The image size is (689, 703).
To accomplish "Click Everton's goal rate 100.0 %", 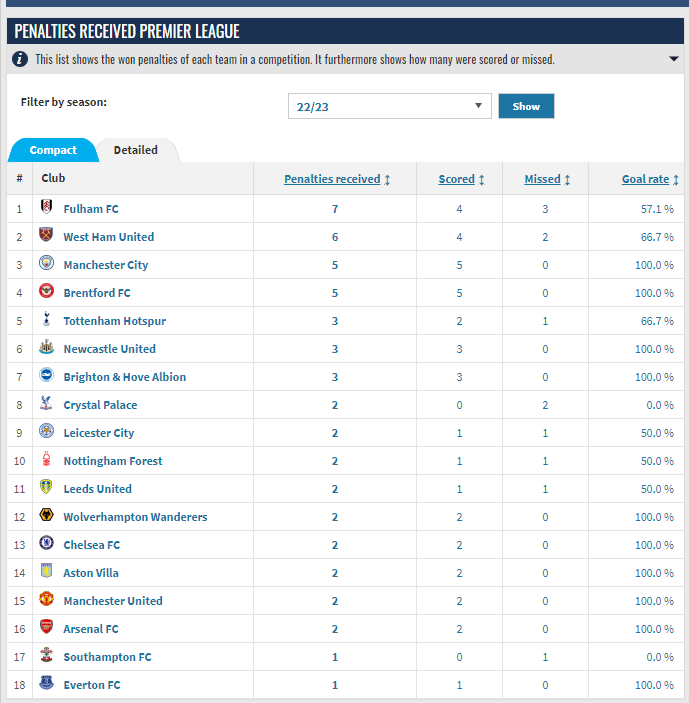I will tap(654, 685).
